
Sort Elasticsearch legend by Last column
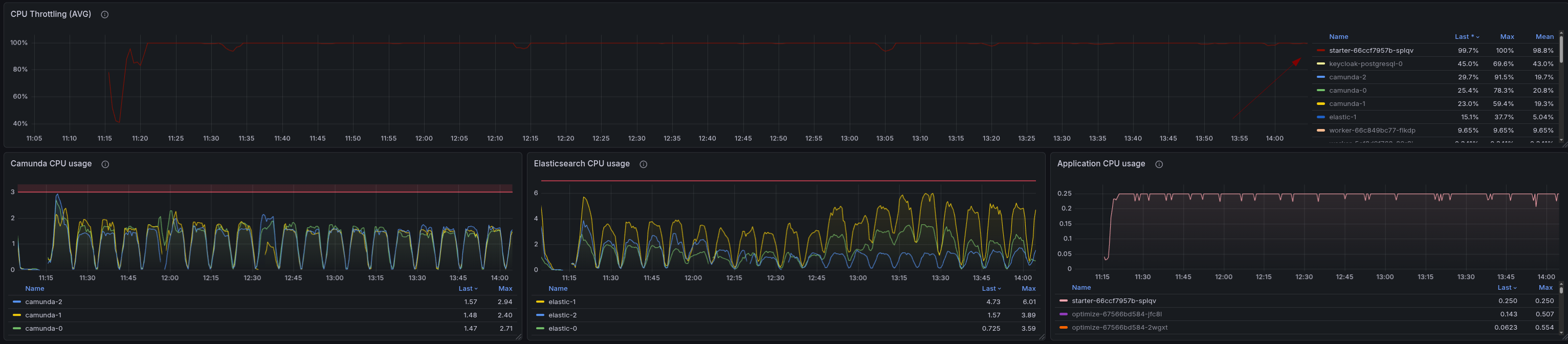(x=991, y=289)
